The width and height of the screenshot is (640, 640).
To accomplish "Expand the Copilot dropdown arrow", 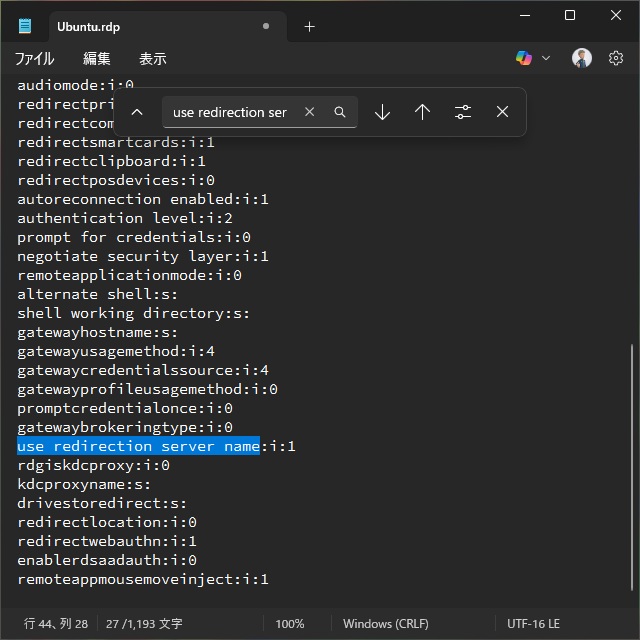I will point(546,59).
